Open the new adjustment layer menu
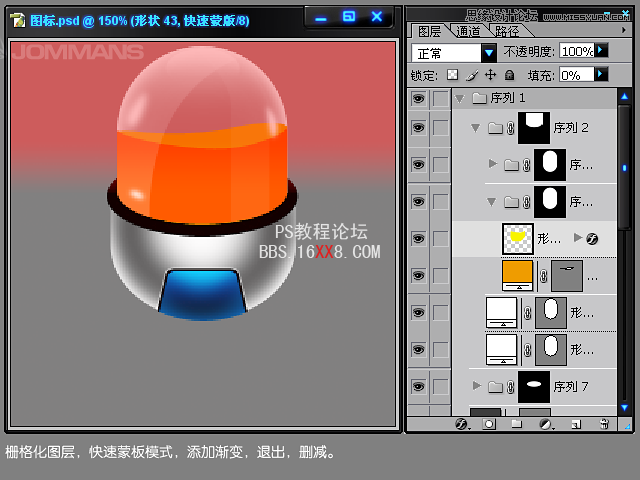The width and height of the screenshot is (640, 480). coord(546,424)
